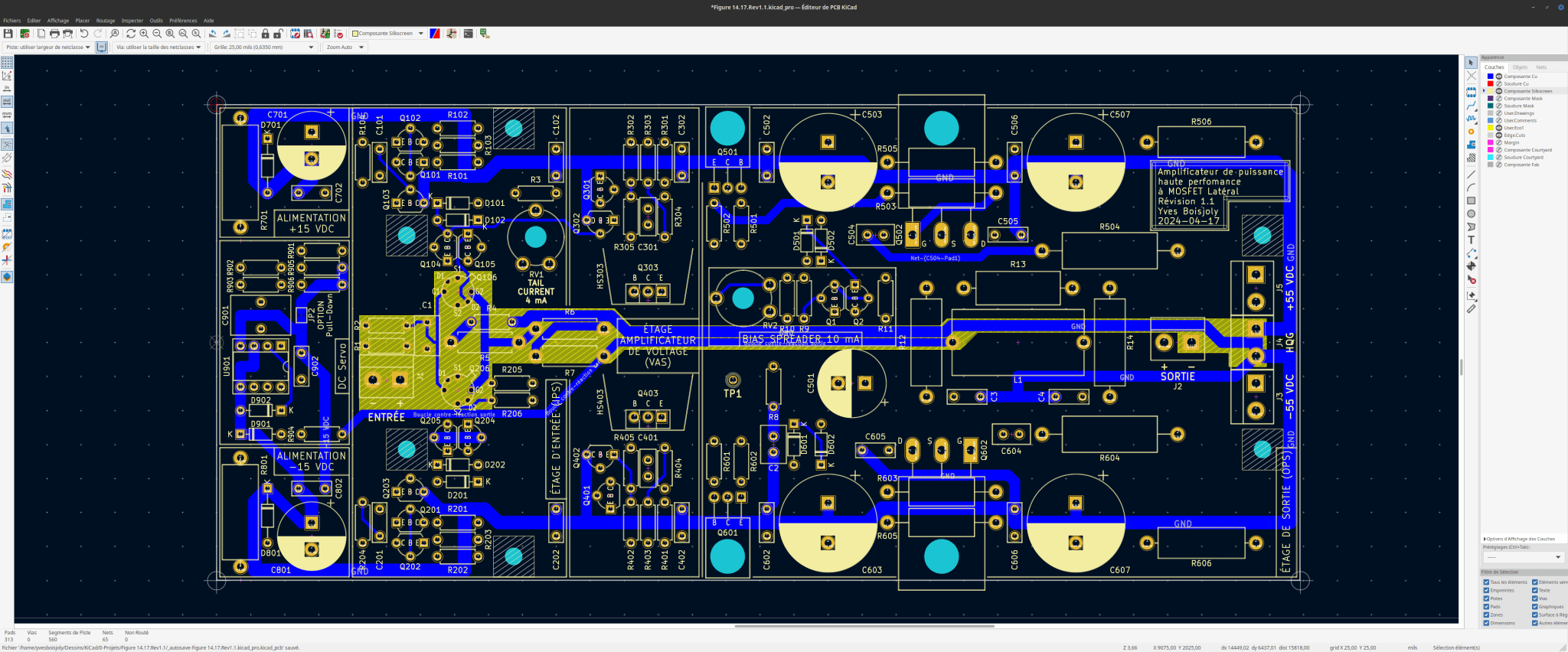The width and height of the screenshot is (1568, 652).
Task: Switch to the Nets tab
Action: click(x=1541, y=67)
